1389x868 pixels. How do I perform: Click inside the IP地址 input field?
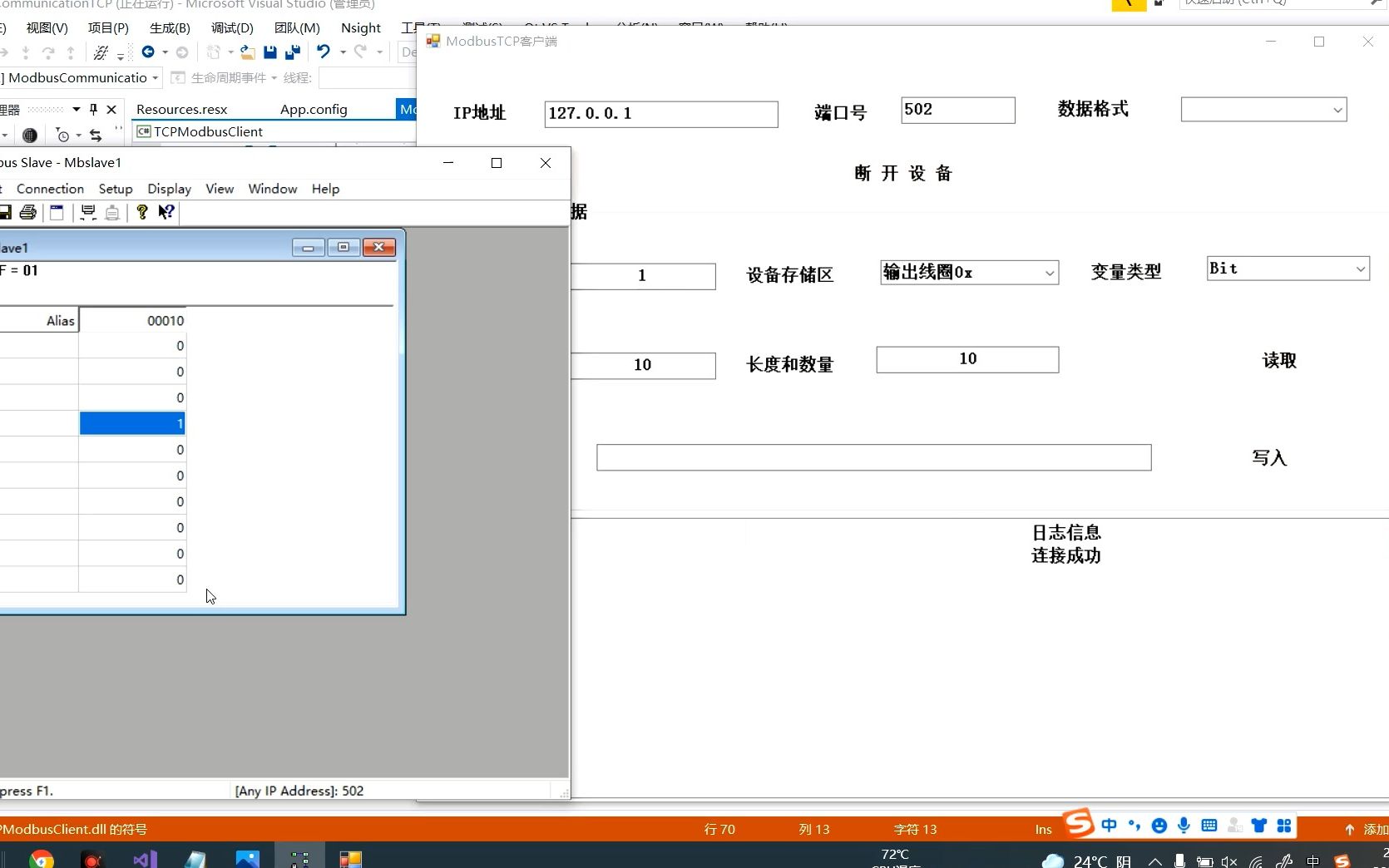[660, 114]
